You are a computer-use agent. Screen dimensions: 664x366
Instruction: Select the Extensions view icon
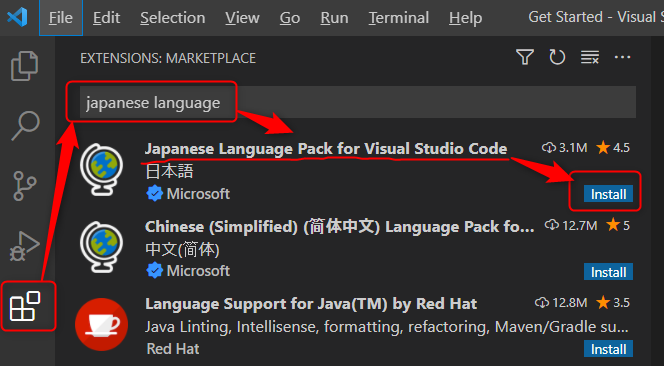click(25, 306)
